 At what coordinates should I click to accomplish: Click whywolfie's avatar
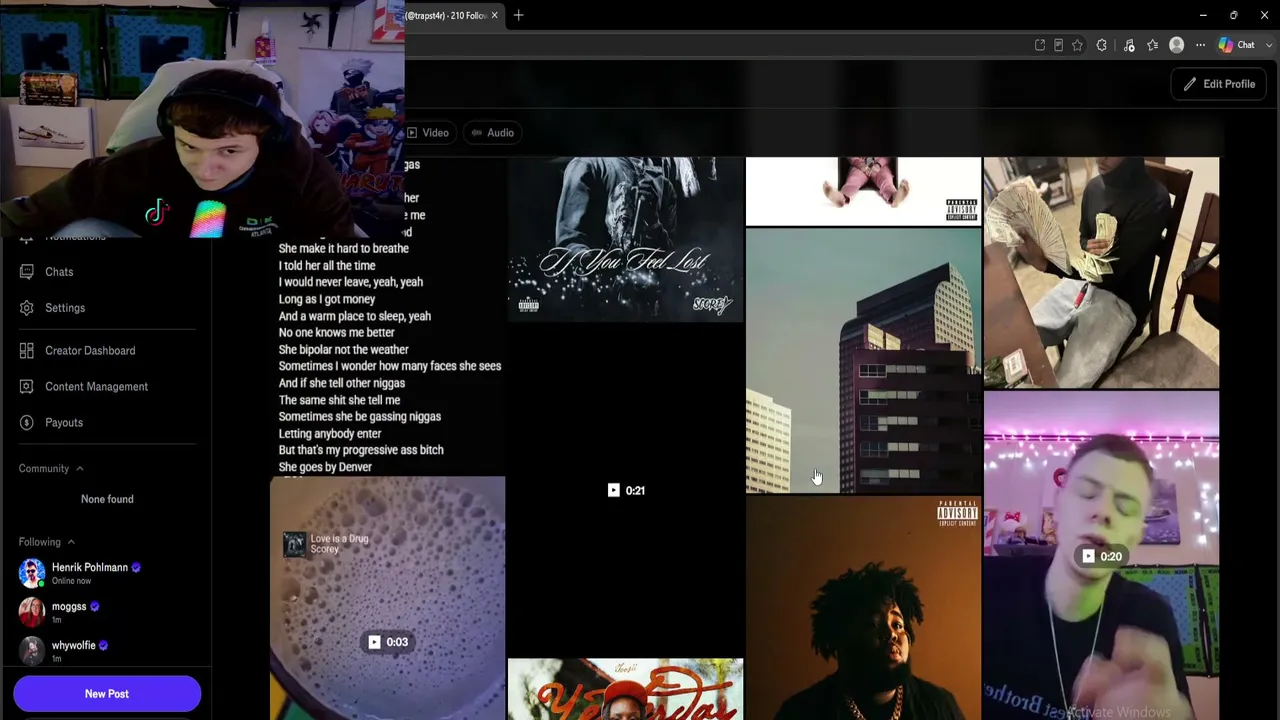[x=32, y=651]
